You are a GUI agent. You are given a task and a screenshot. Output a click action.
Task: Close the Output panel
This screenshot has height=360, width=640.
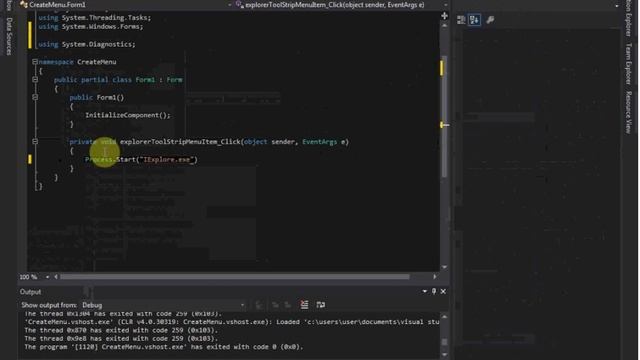tap(443, 291)
